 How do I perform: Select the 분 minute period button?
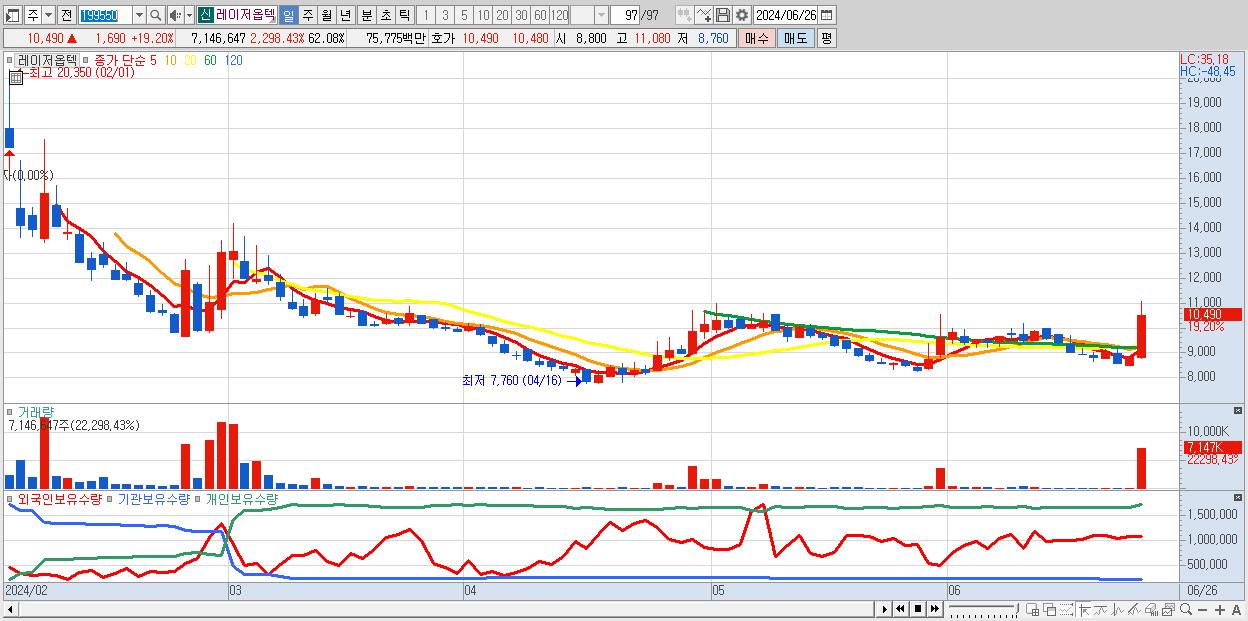click(x=366, y=15)
